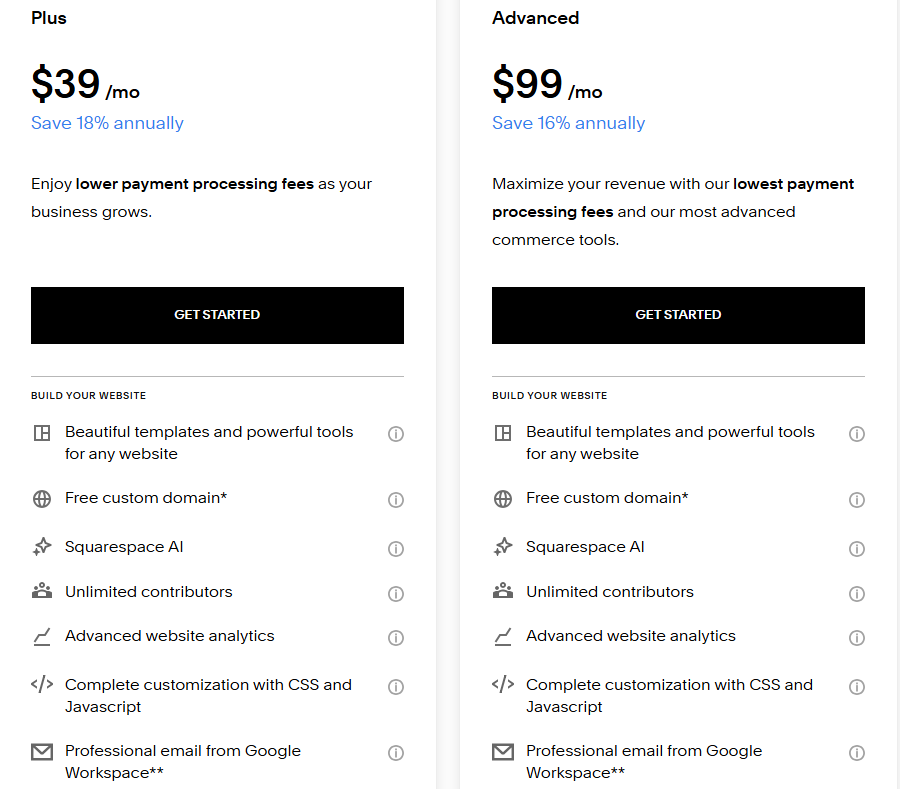The height and width of the screenshot is (789, 900).
Task: Click the info icon beside Squarespace AI
Action: point(396,548)
